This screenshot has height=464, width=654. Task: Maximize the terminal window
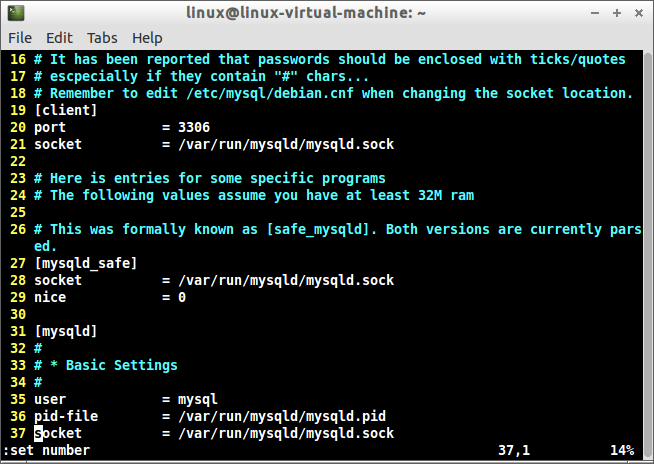(x=615, y=14)
